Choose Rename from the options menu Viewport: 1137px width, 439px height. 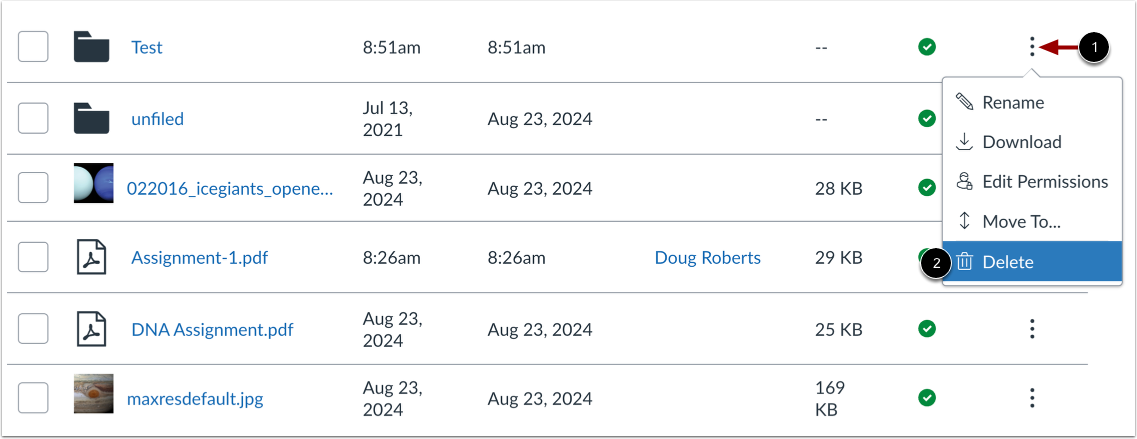1012,102
